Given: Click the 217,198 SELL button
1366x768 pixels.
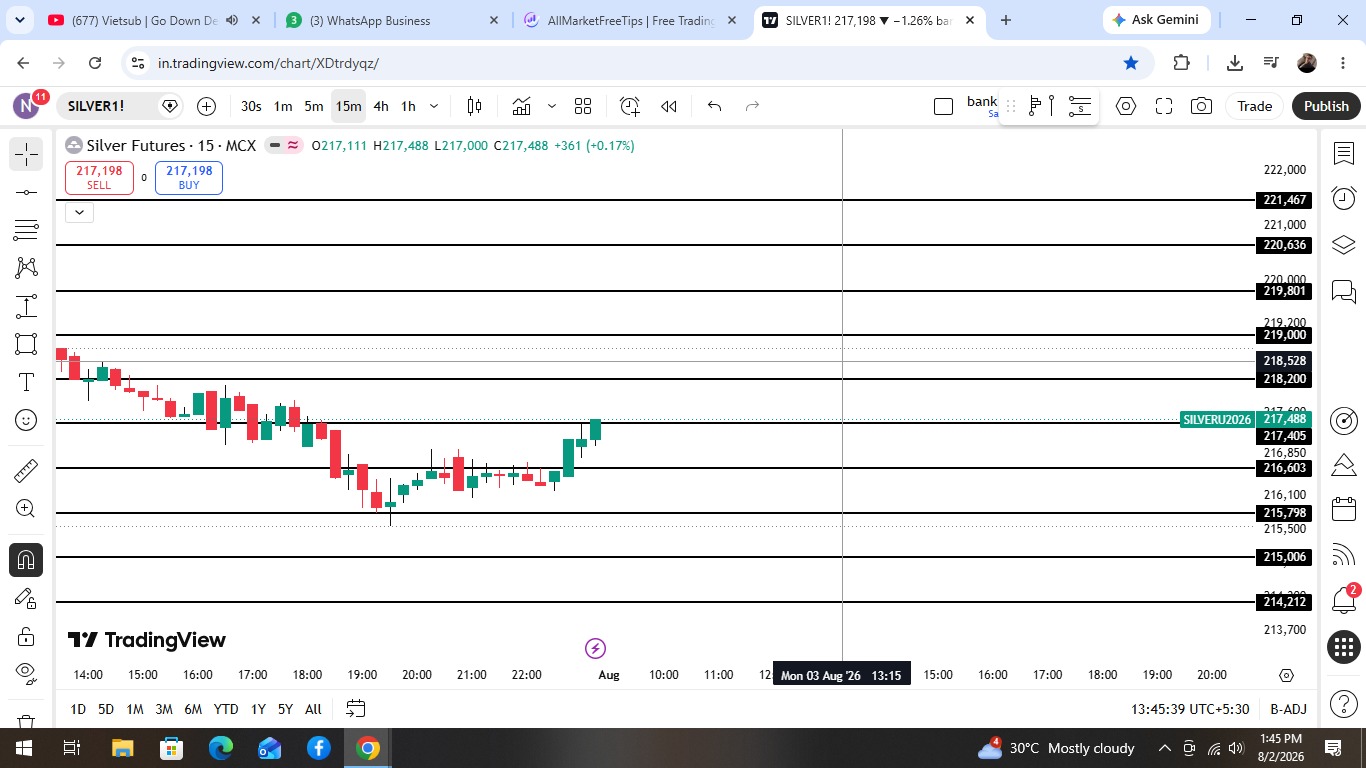Looking at the screenshot, I should (x=99, y=177).
